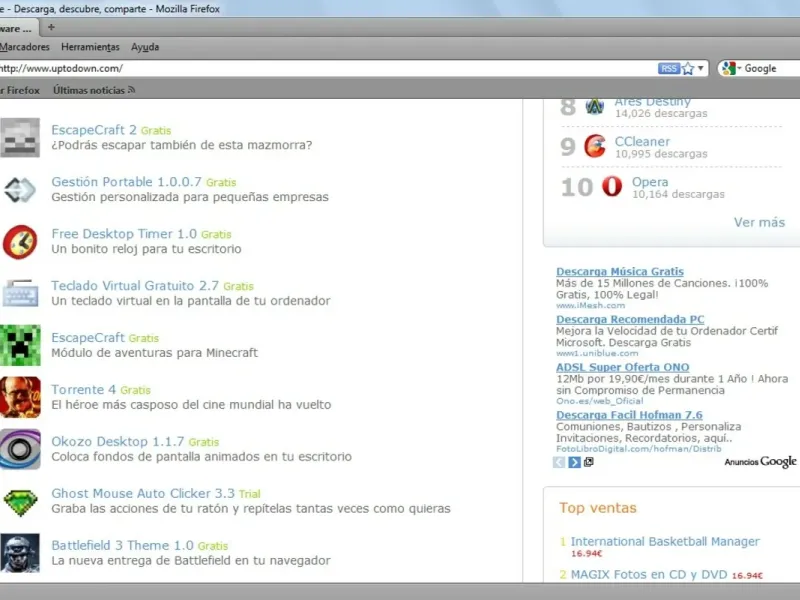Click next ads arrow in Google ads
Image resolution: width=800 pixels, height=600 pixels.
click(x=574, y=462)
